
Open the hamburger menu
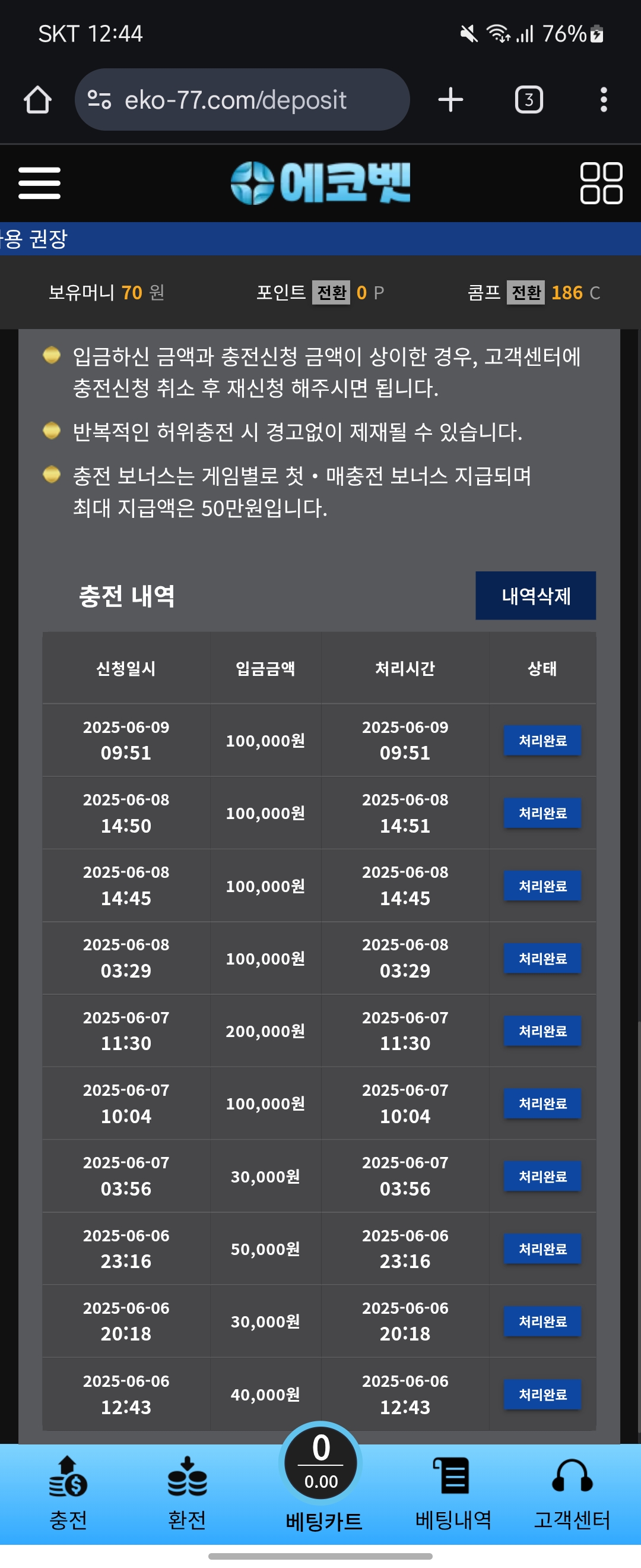pyautogui.click(x=40, y=183)
